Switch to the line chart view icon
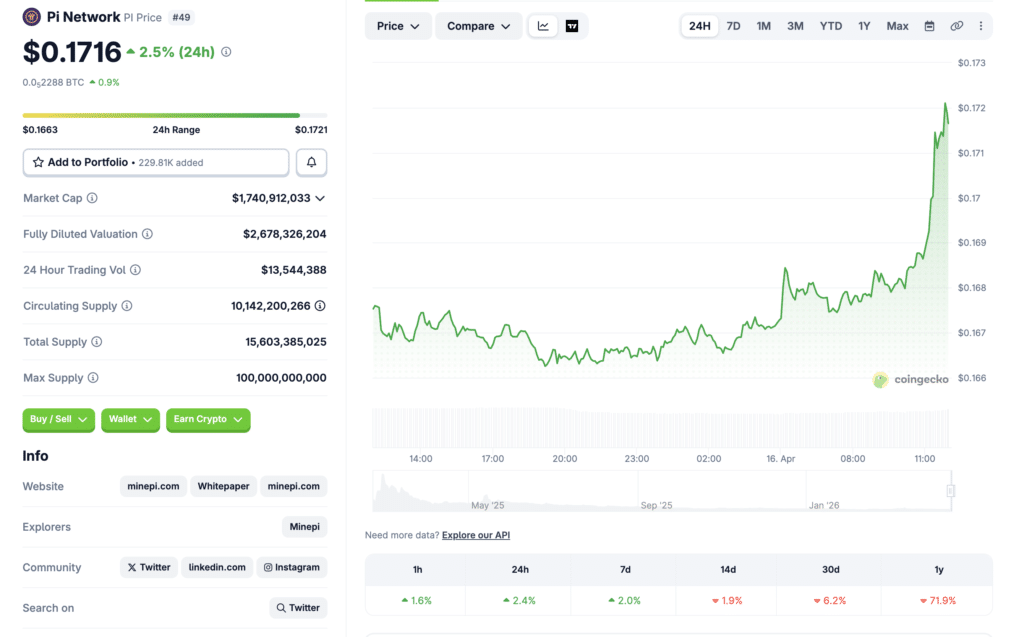1024x637 pixels. pos(543,26)
